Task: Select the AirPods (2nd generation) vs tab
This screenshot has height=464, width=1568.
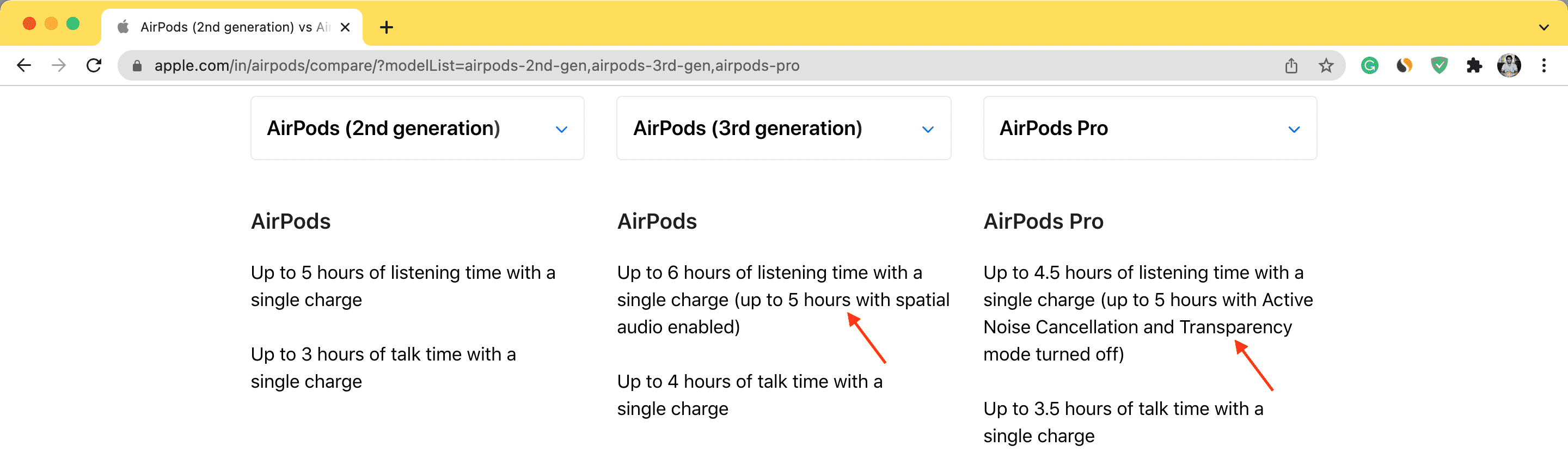Action: [x=231, y=27]
